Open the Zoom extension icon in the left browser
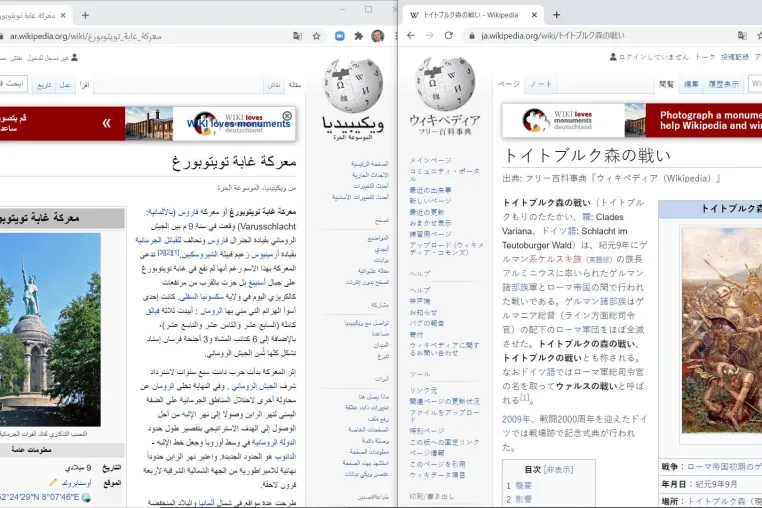Viewport: 762px width, 508px height. pyautogui.click(x=340, y=36)
